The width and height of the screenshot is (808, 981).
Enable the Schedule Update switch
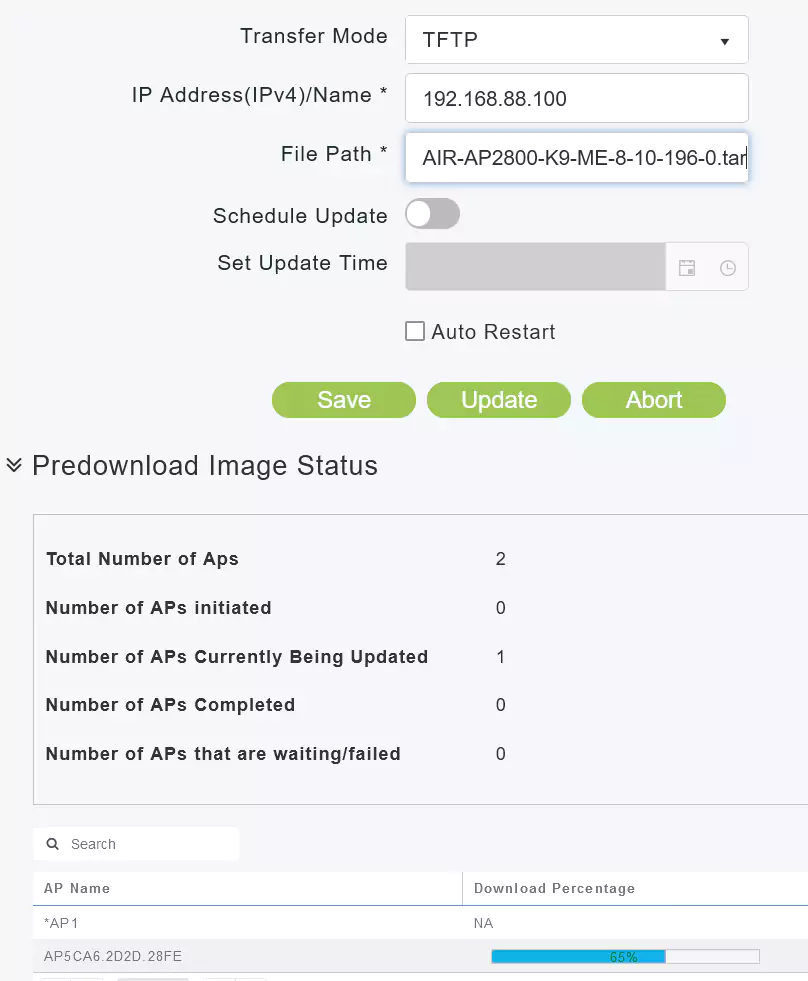pyautogui.click(x=432, y=214)
